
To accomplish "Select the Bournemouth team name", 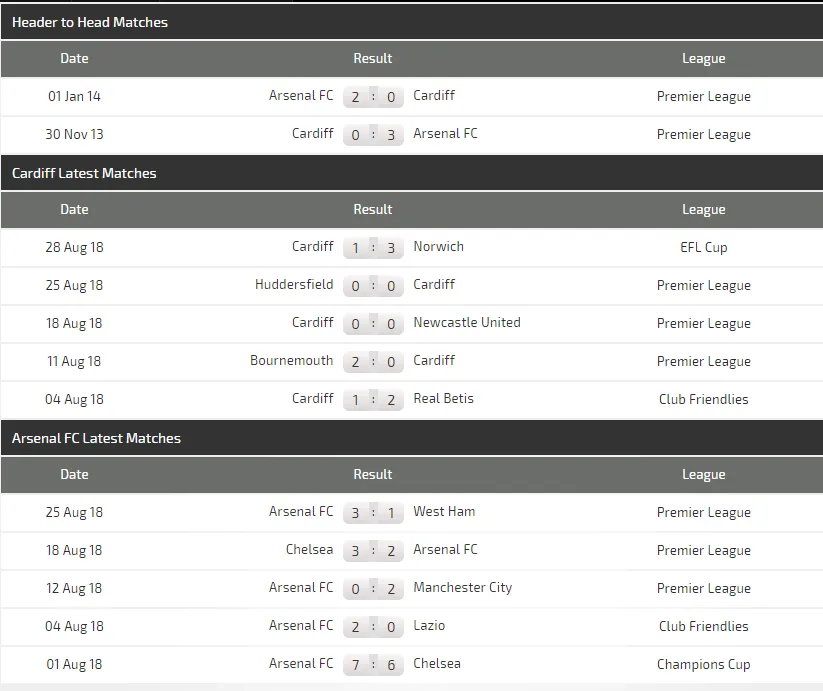I will (291, 360).
